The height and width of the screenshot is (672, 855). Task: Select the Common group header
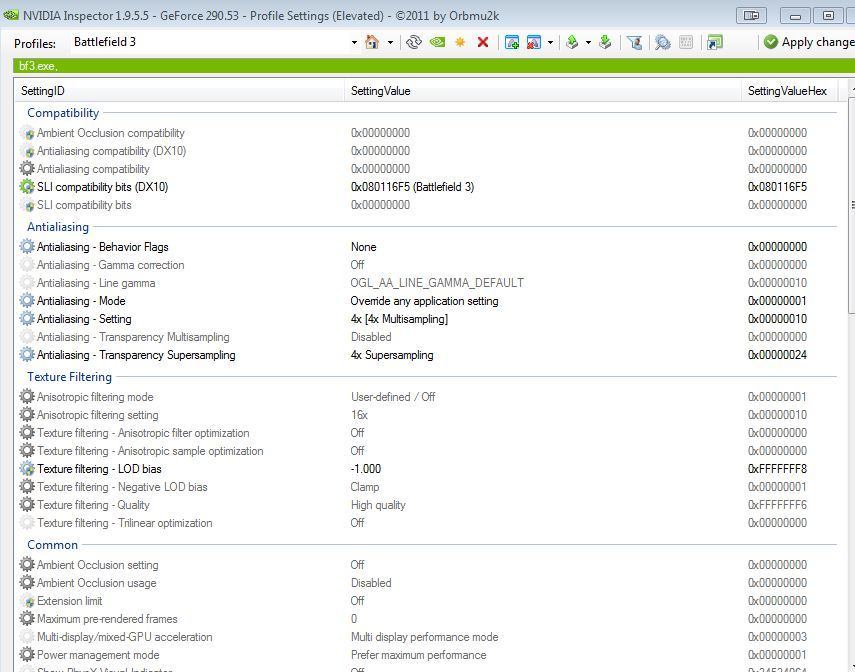[x=52, y=545]
